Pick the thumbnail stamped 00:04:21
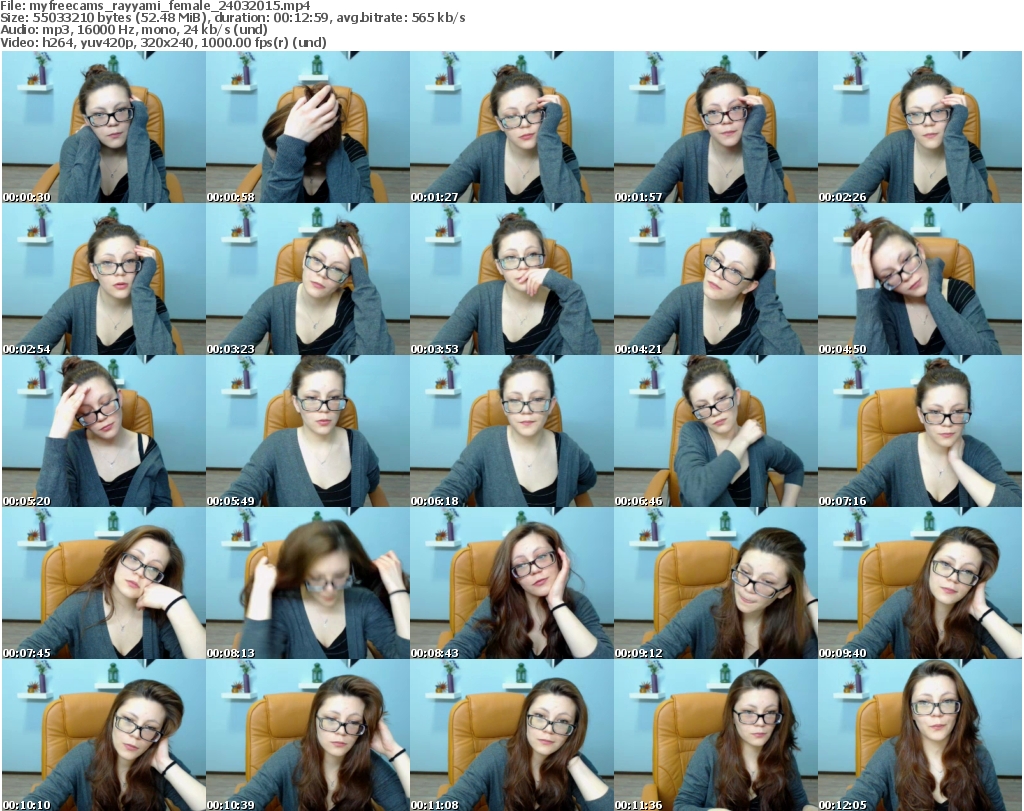The width and height of the screenshot is (1024, 811). [x=716, y=279]
